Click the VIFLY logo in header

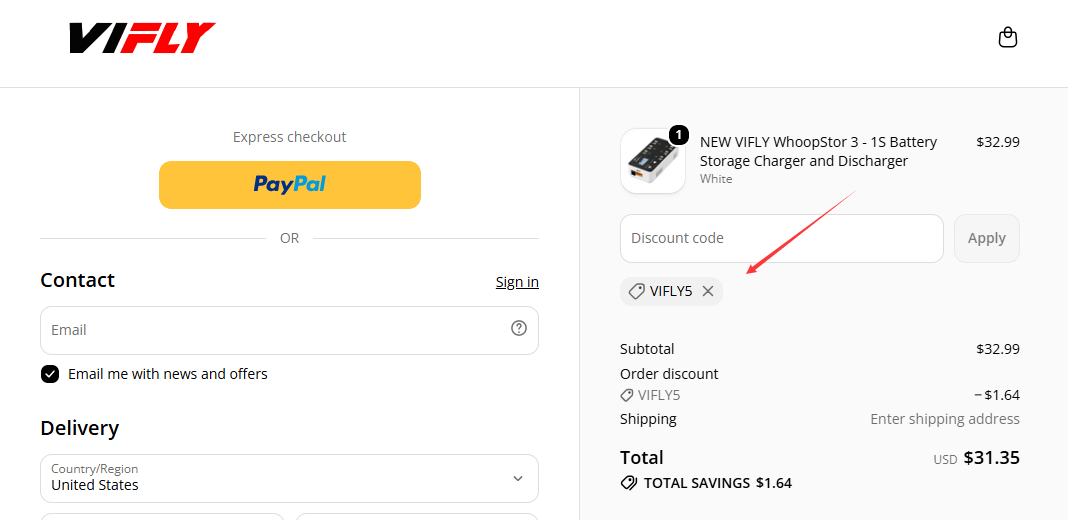[142, 38]
